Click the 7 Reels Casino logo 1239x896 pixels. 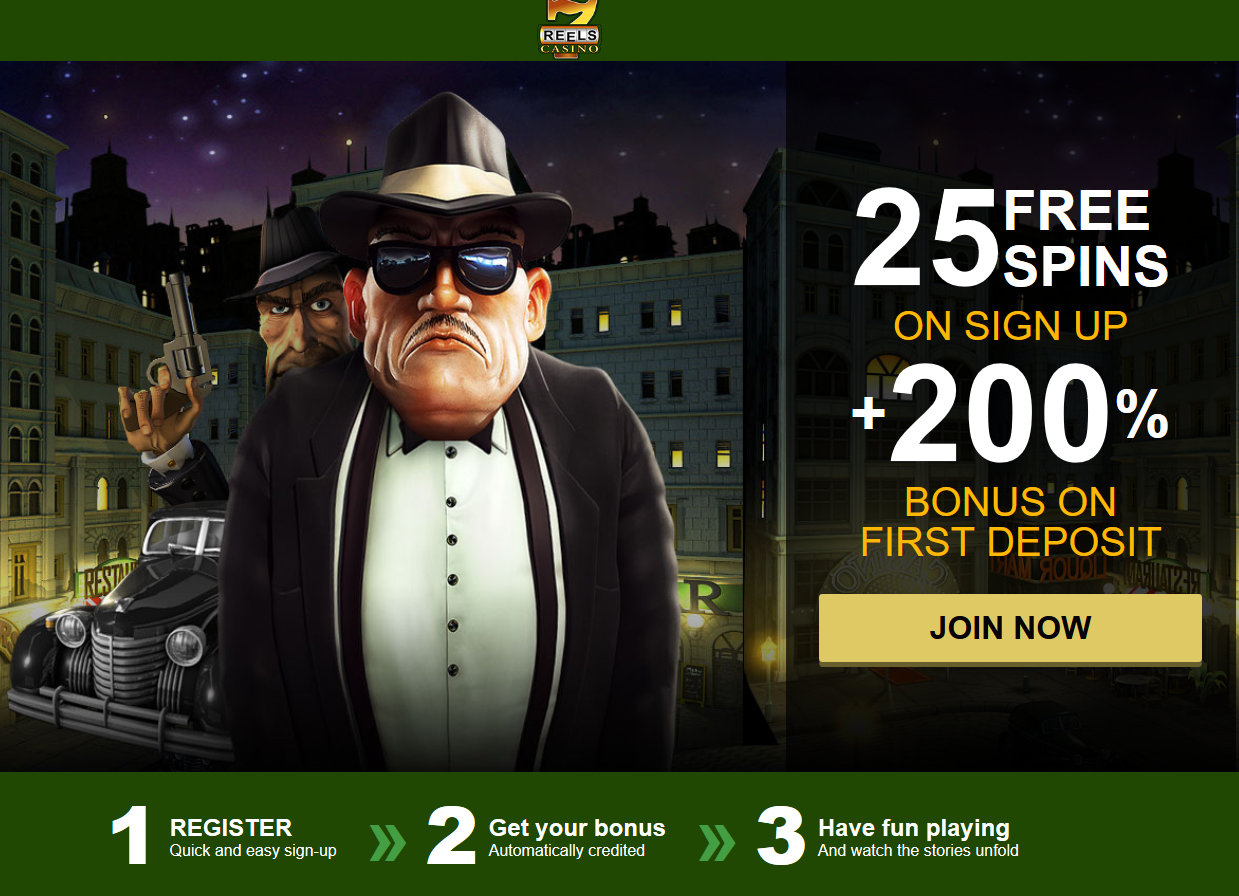pos(569,27)
